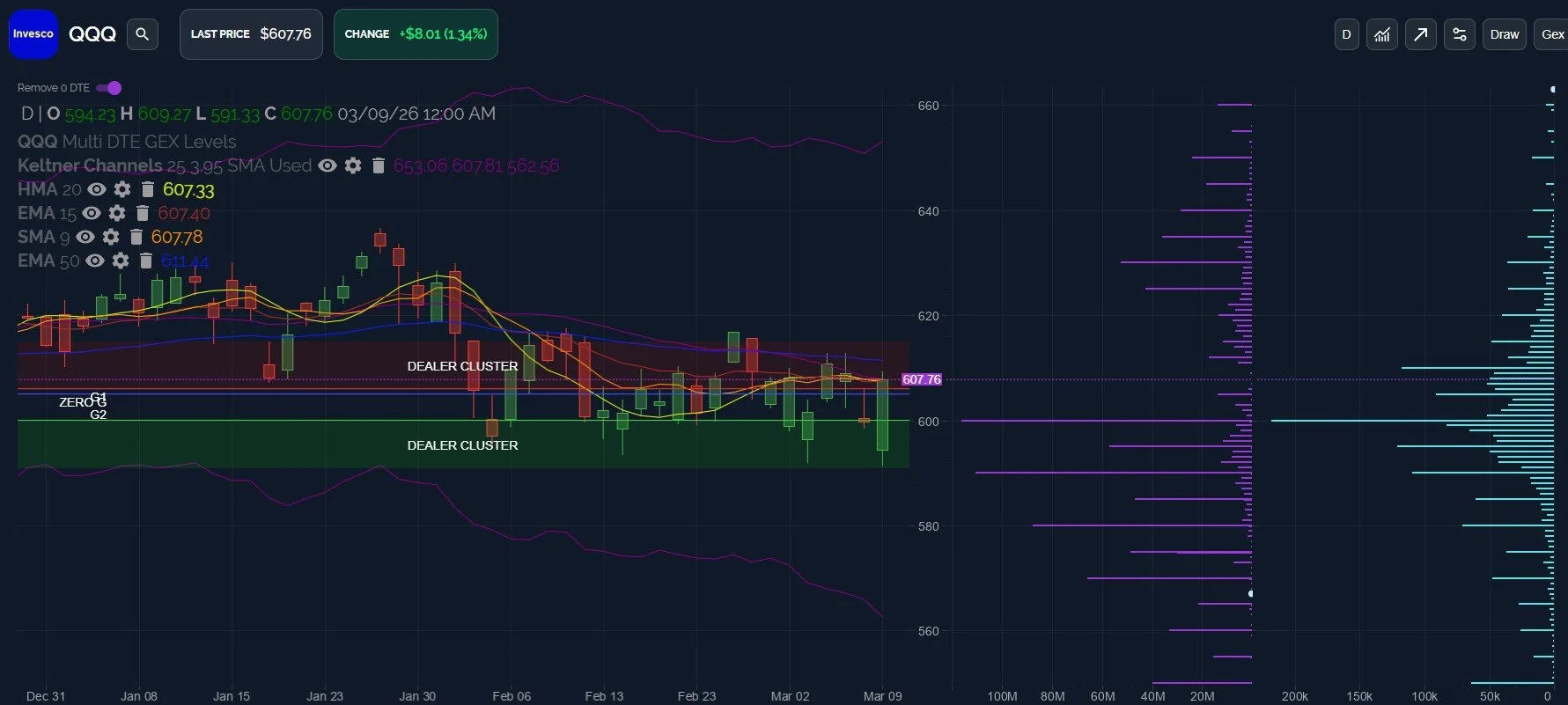Click the 40M GEX axis label

click(1152, 696)
